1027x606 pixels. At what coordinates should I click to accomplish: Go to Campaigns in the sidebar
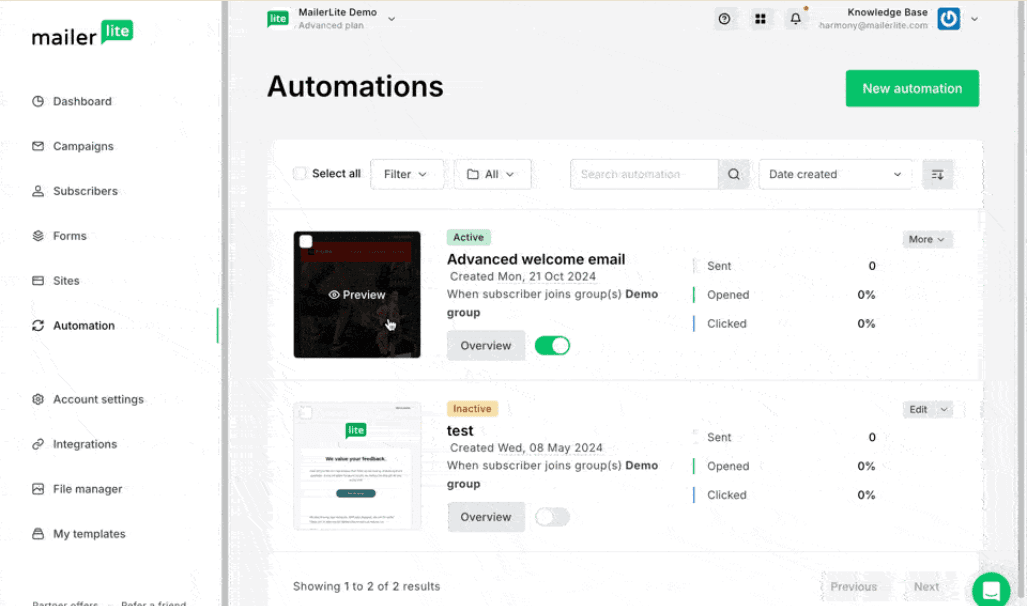[83, 146]
